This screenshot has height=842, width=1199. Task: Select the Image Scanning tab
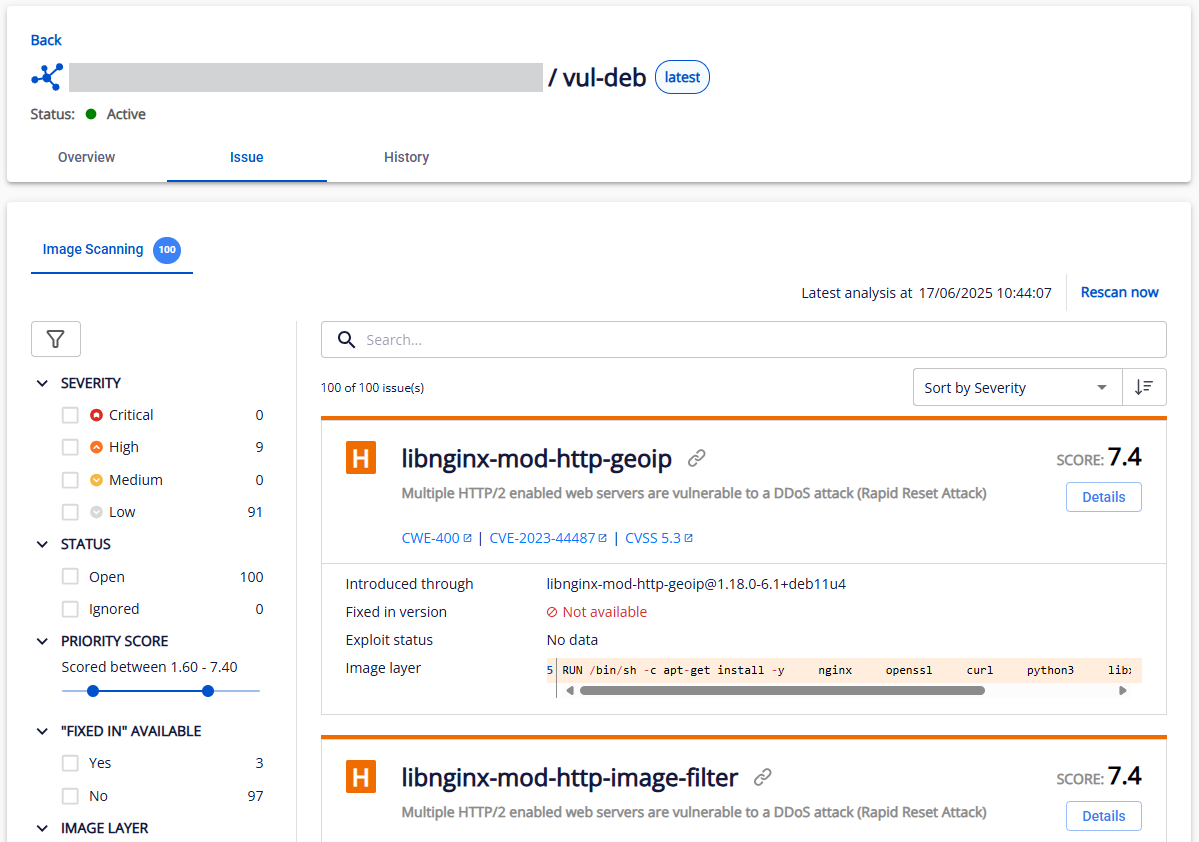pos(112,249)
